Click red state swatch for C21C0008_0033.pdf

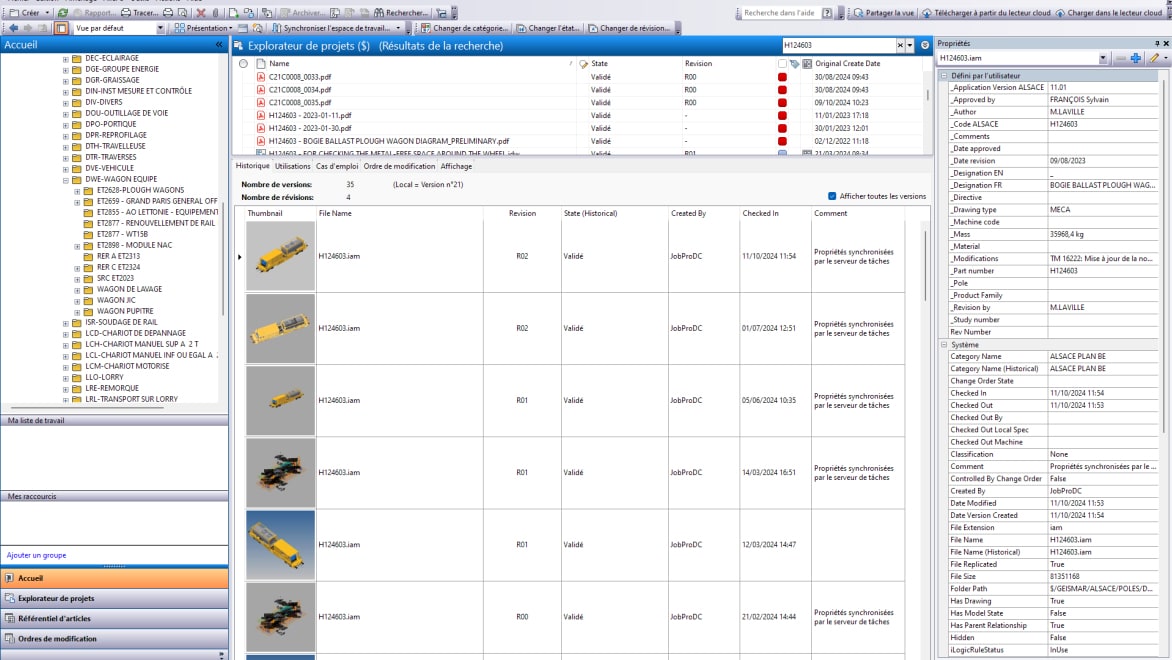point(783,77)
